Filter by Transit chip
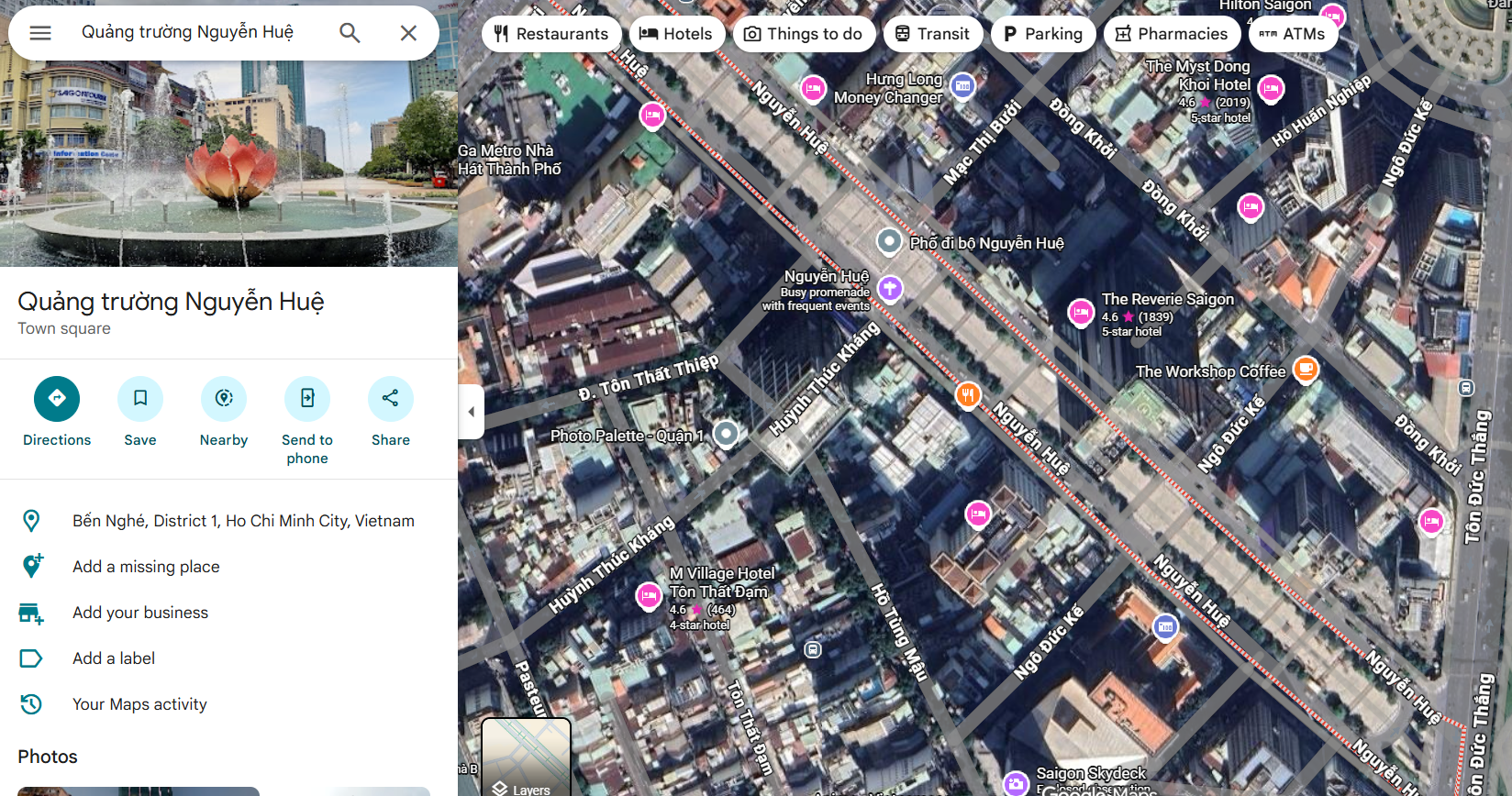 (933, 34)
